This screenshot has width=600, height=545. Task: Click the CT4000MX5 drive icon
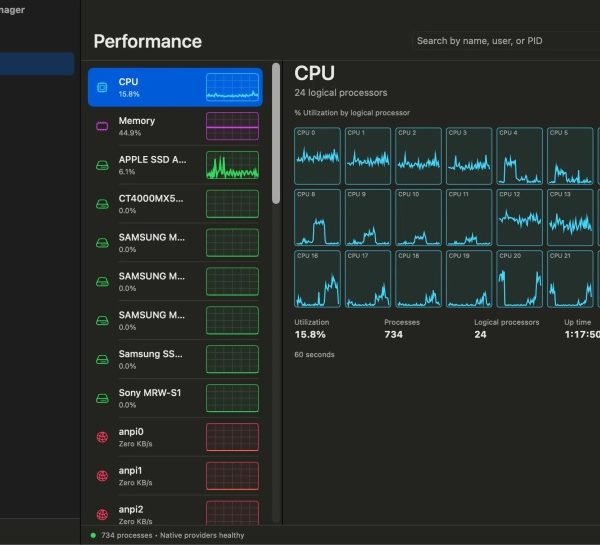point(102,204)
